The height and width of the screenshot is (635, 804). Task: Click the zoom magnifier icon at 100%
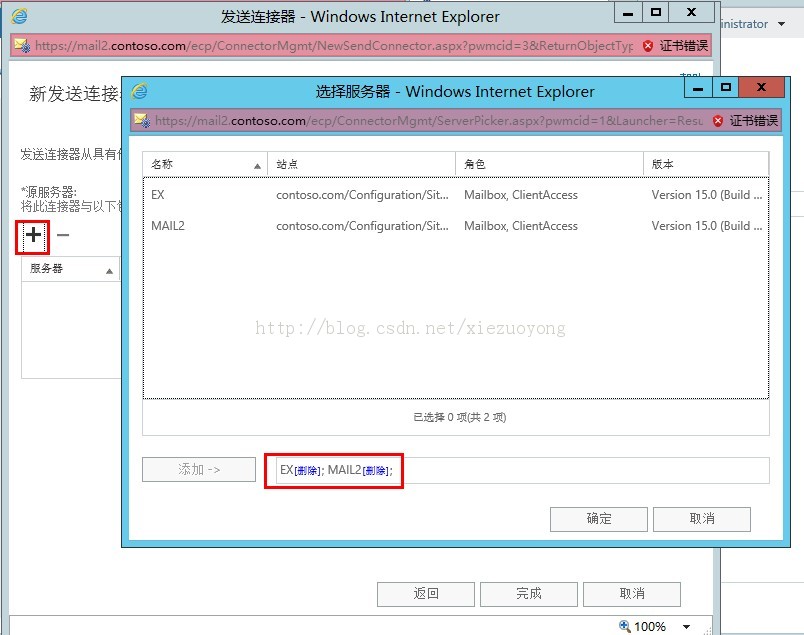click(x=625, y=626)
